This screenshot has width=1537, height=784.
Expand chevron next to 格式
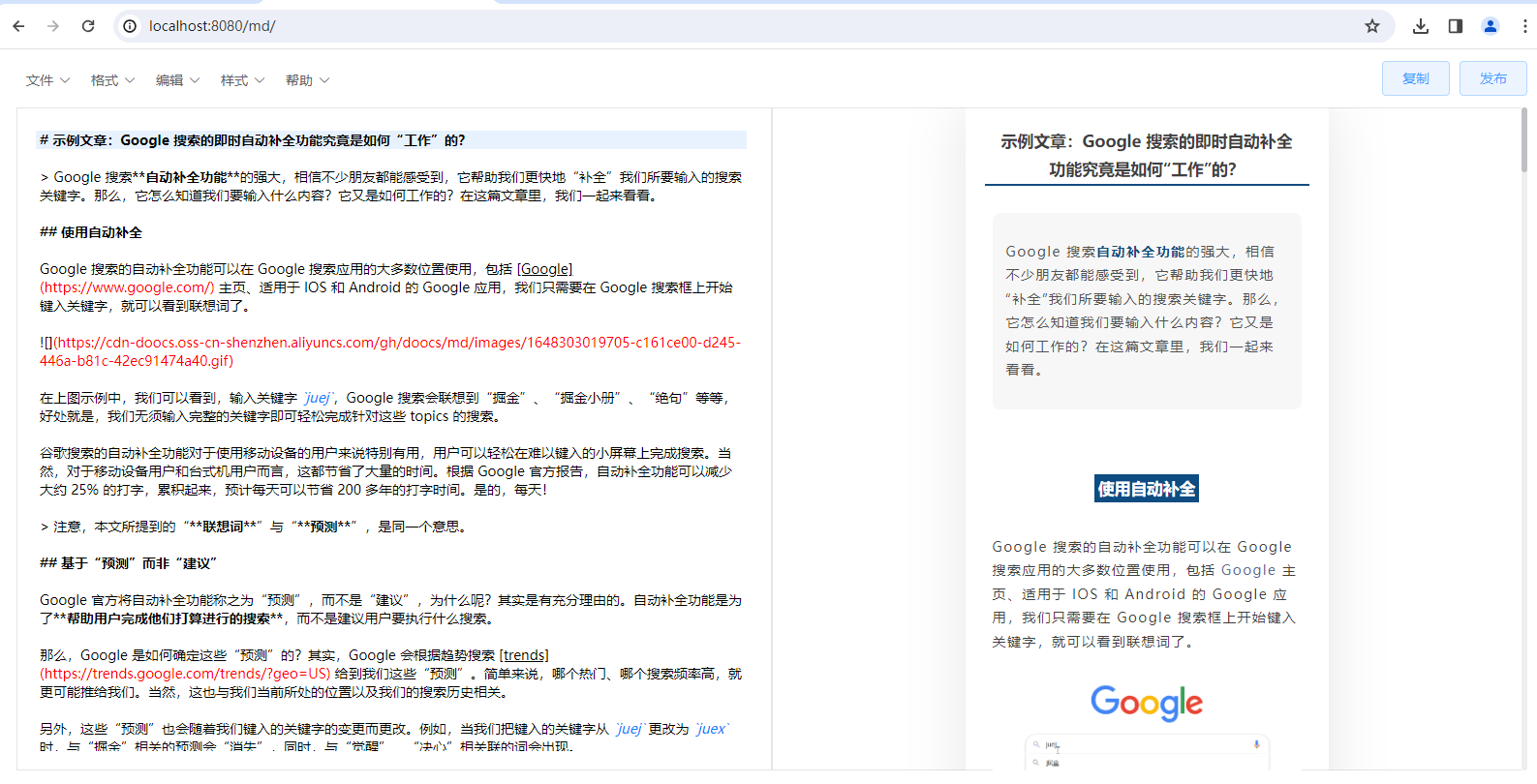coord(130,80)
